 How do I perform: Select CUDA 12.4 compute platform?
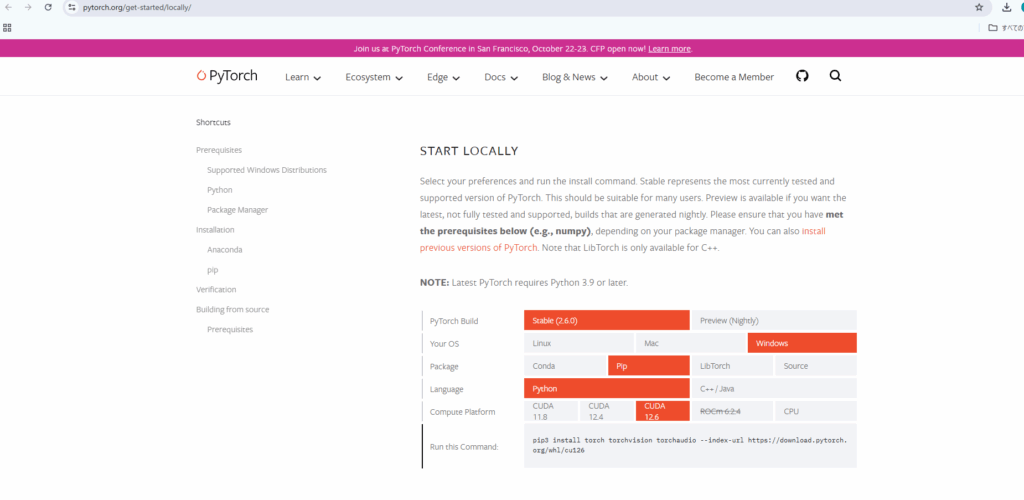click(x=607, y=411)
